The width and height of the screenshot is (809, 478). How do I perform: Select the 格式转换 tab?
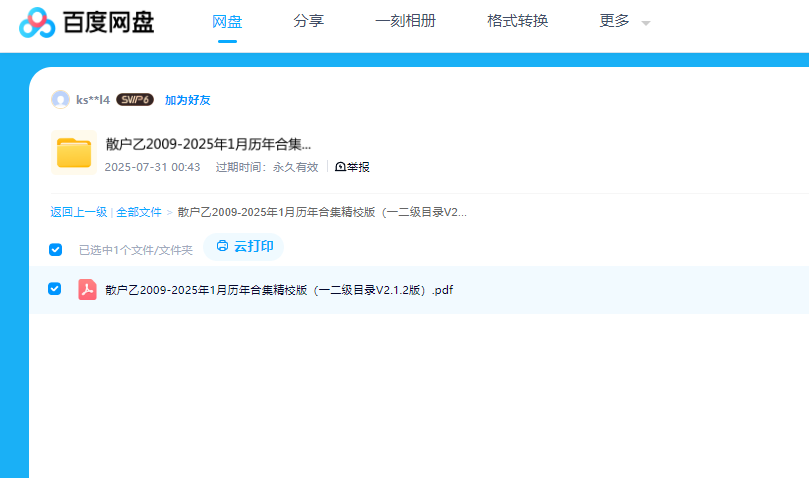(x=517, y=21)
